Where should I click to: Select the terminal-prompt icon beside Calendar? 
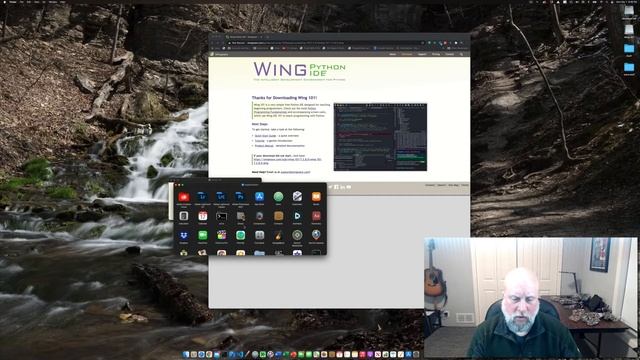click(221, 216)
